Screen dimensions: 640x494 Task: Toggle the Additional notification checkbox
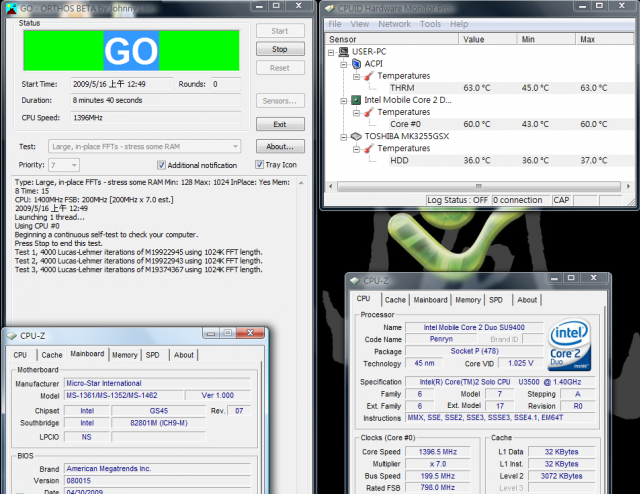tap(161, 165)
